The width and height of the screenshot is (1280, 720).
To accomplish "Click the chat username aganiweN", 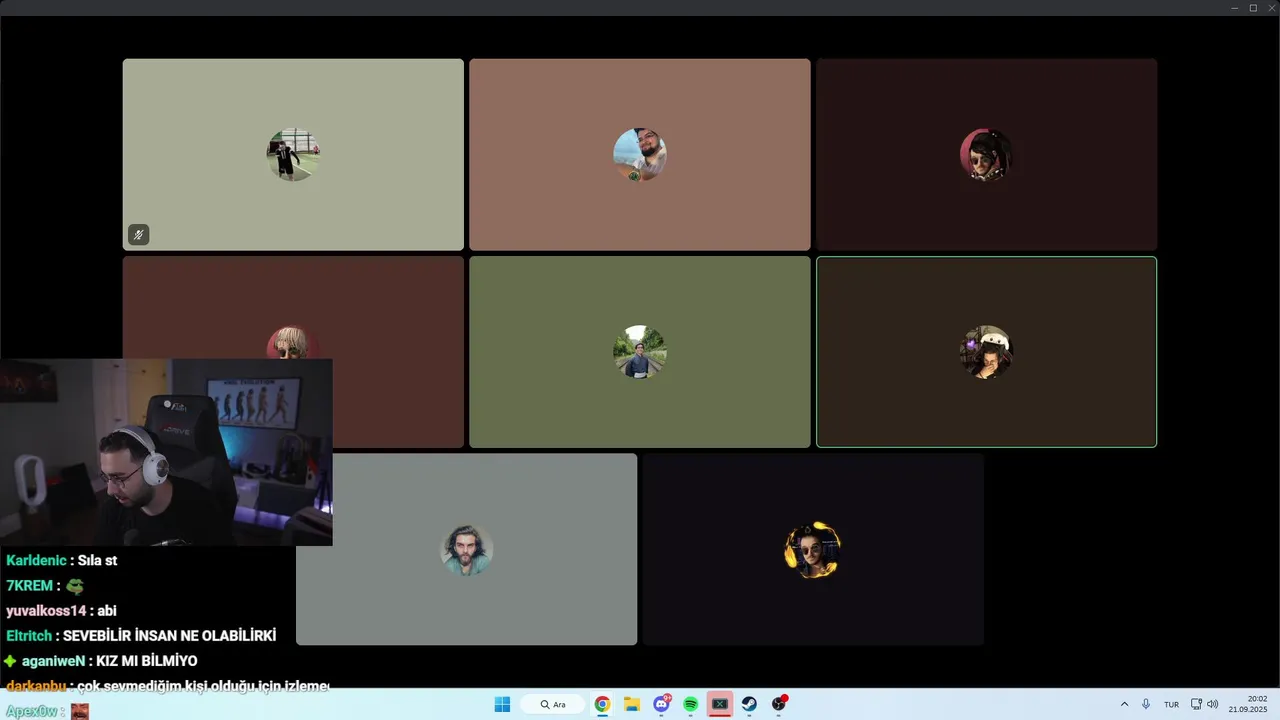I will click(53, 661).
